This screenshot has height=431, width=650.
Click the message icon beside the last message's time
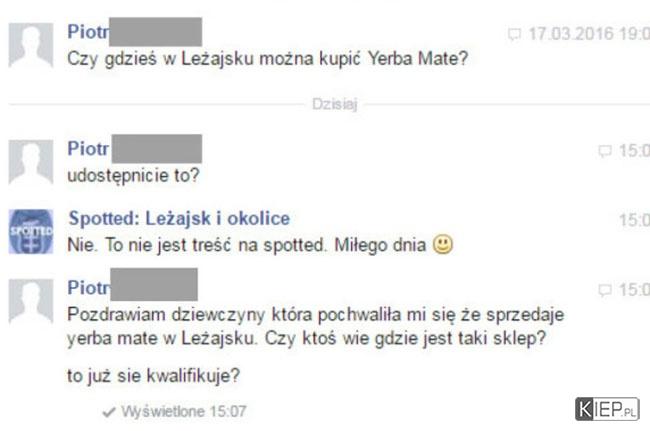605,290
